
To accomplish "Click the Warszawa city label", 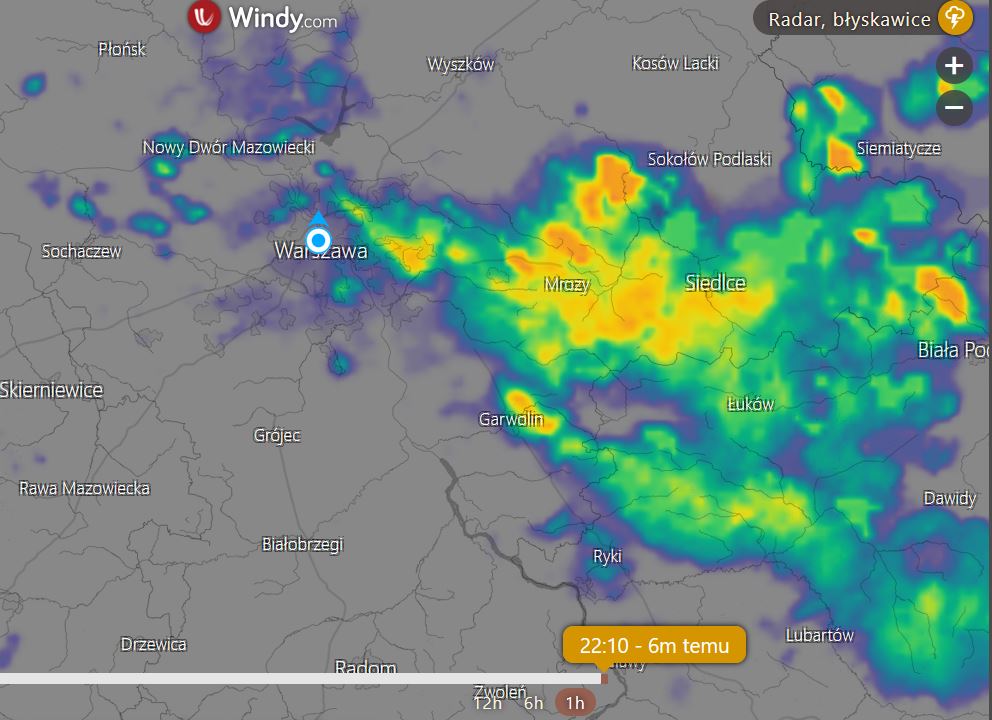I will 321,251.
